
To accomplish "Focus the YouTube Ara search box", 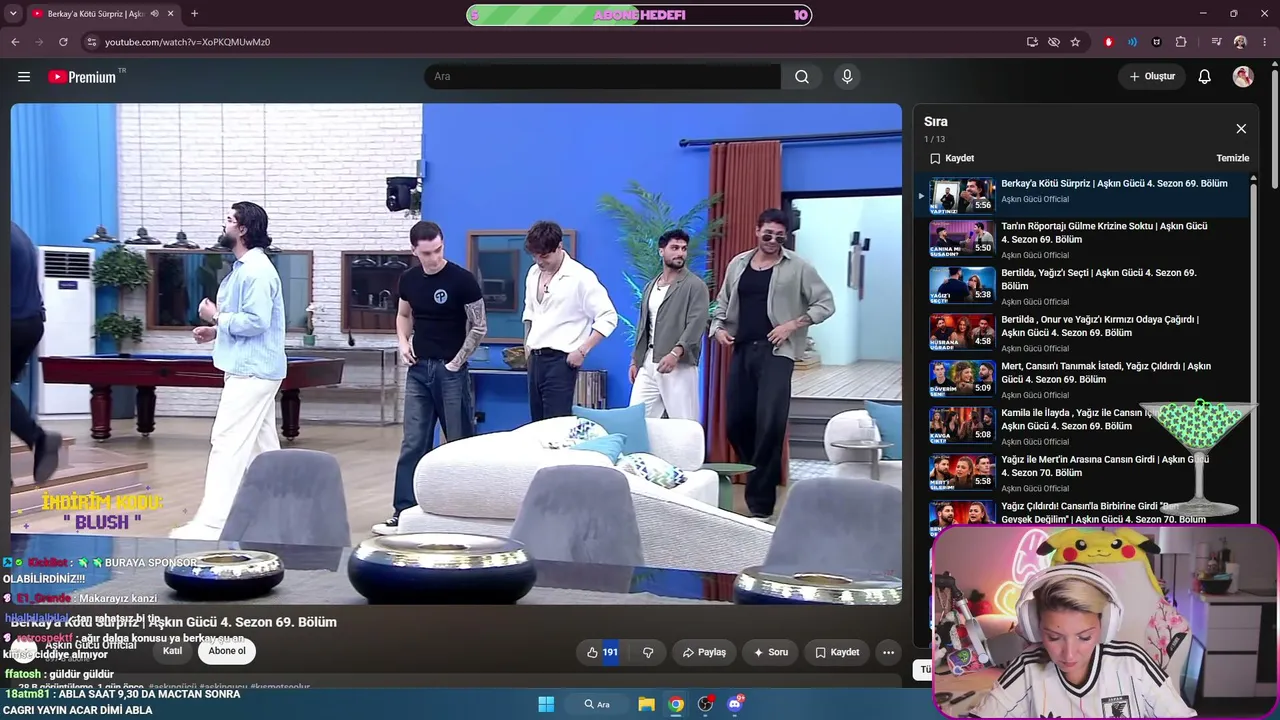I will pos(602,77).
